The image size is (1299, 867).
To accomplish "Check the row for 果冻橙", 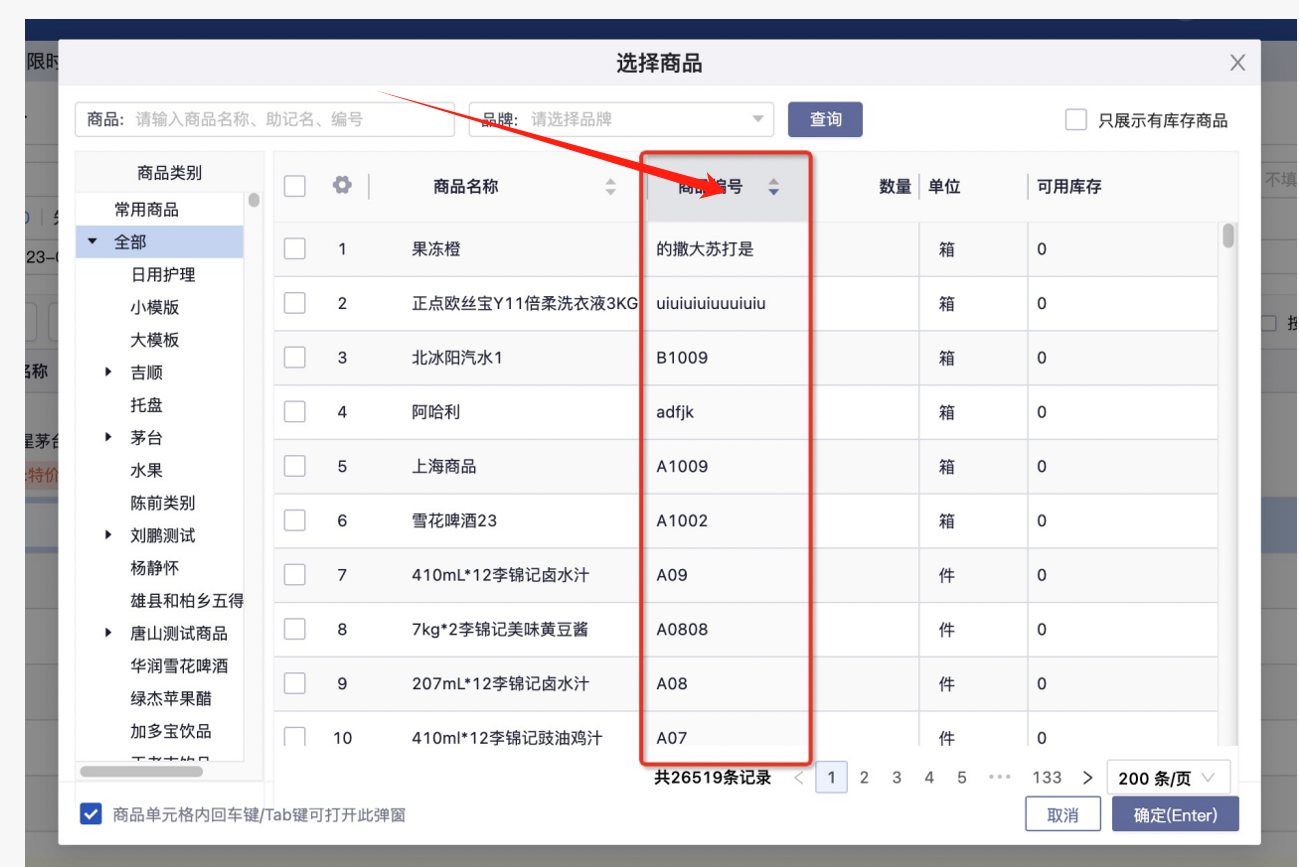I will [x=294, y=249].
